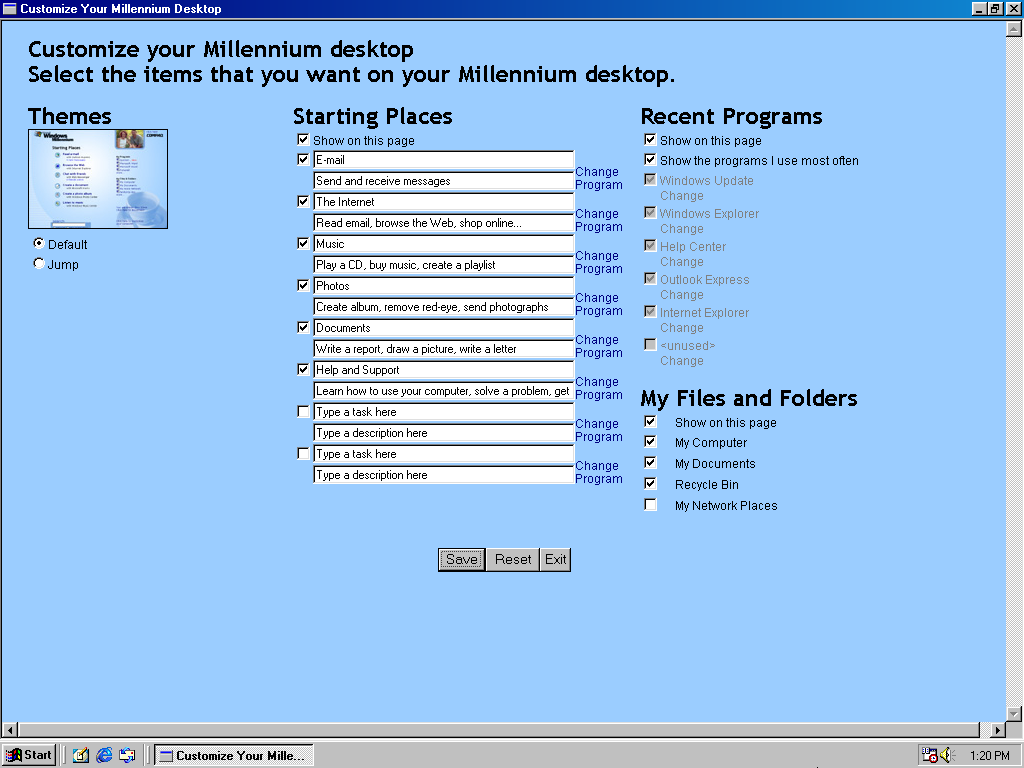Image resolution: width=1024 pixels, height=768 pixels.
Task: Click the <unused> program checkbox
Action: (650, 344)
